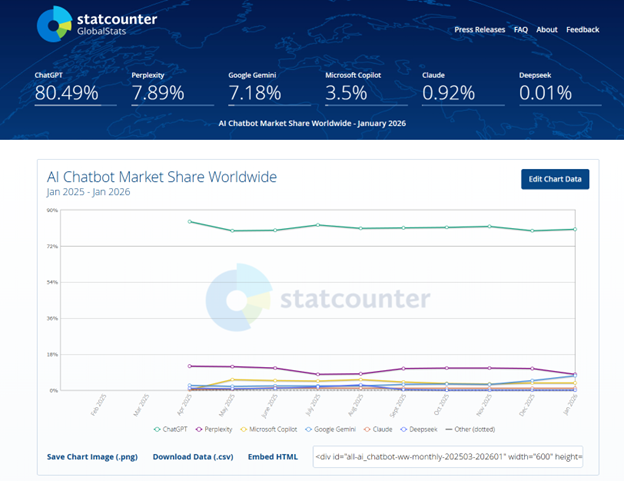
Task: Click the 72% y-axis label
Action: (53, 246)
